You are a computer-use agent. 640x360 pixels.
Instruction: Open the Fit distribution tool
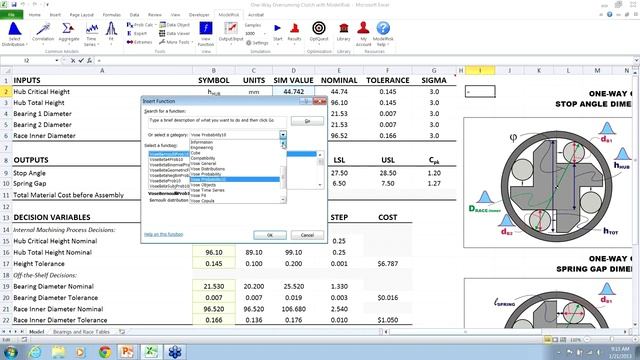tap(111, 33)
